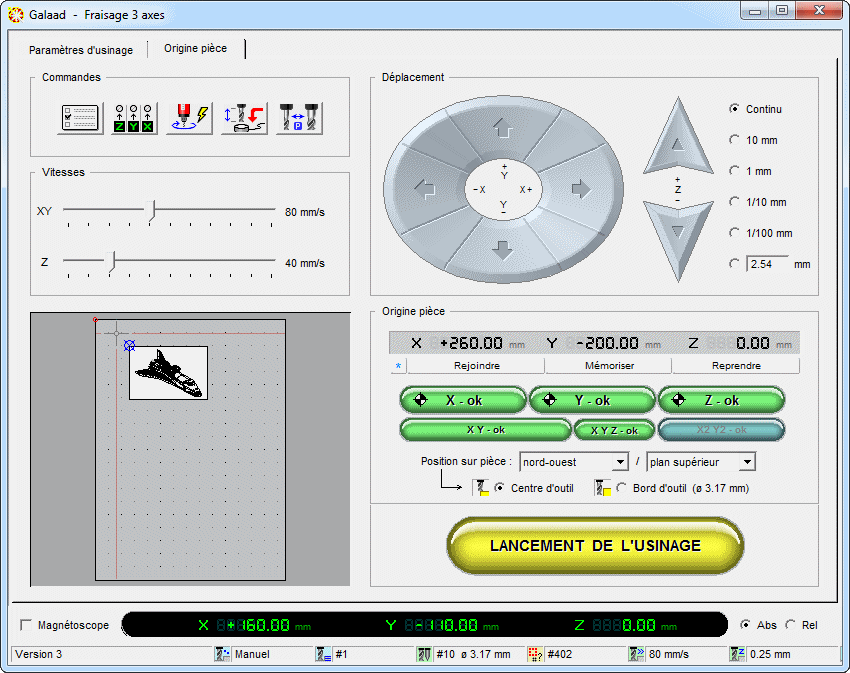This screenshot has height=673, width=850.
Task: Move toward Y+ with the up arrow pad
Action: [503, 127]
